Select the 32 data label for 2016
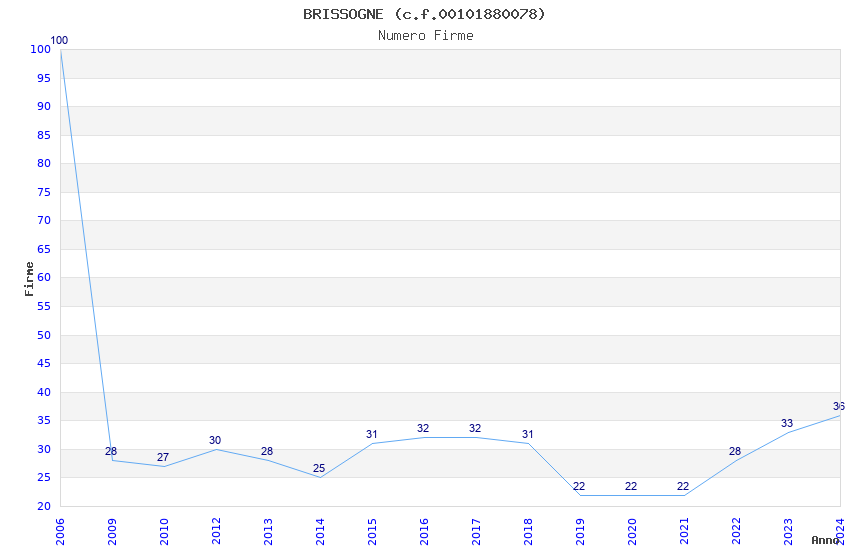850x550 pixels. click(423, 428)
